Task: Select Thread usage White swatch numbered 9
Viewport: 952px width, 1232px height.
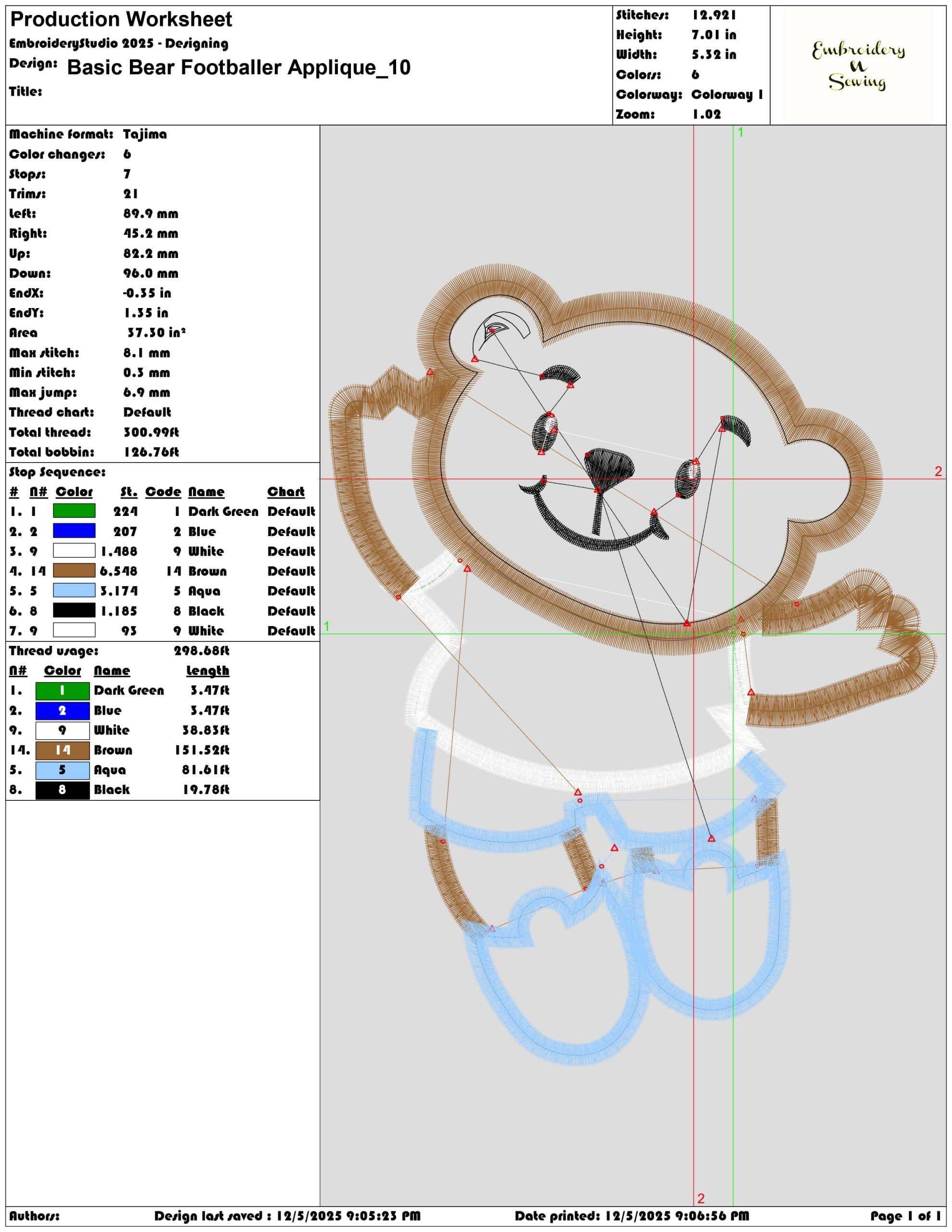Action: 63,731
